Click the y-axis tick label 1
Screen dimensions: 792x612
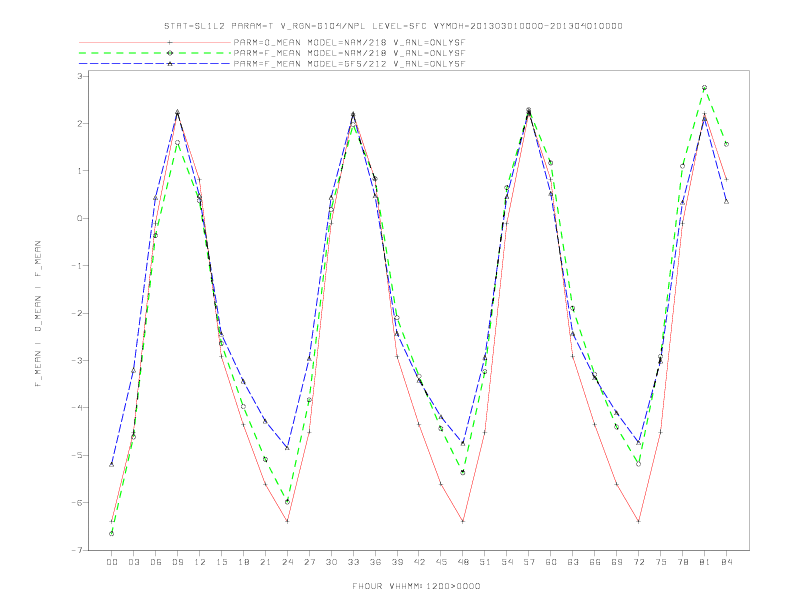pyautogui.click(x=80, y=171)
